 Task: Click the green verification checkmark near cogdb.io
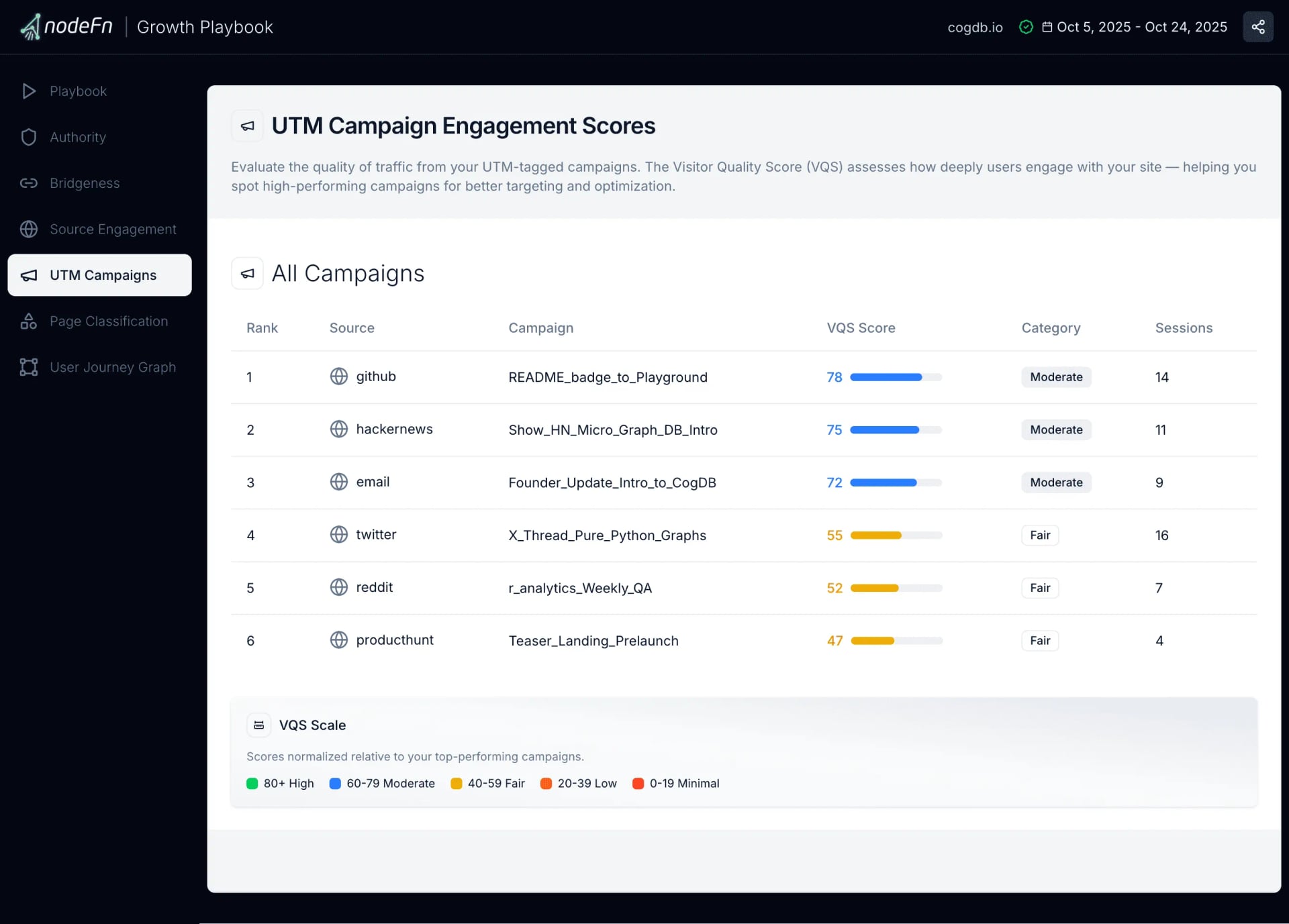pyautogui.click(x=1026, y=27)
